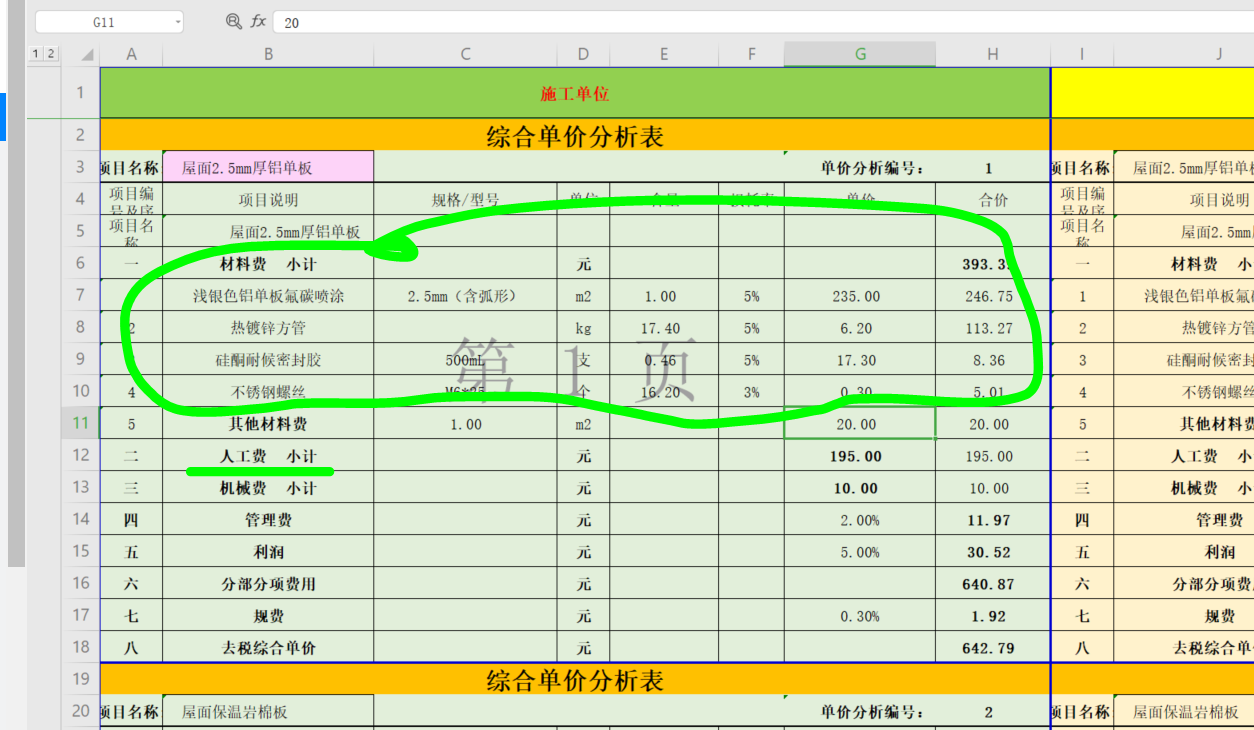1254x730 pixels.
Task: Click material total 393.3 in row 6
Action: click(993, 264)
